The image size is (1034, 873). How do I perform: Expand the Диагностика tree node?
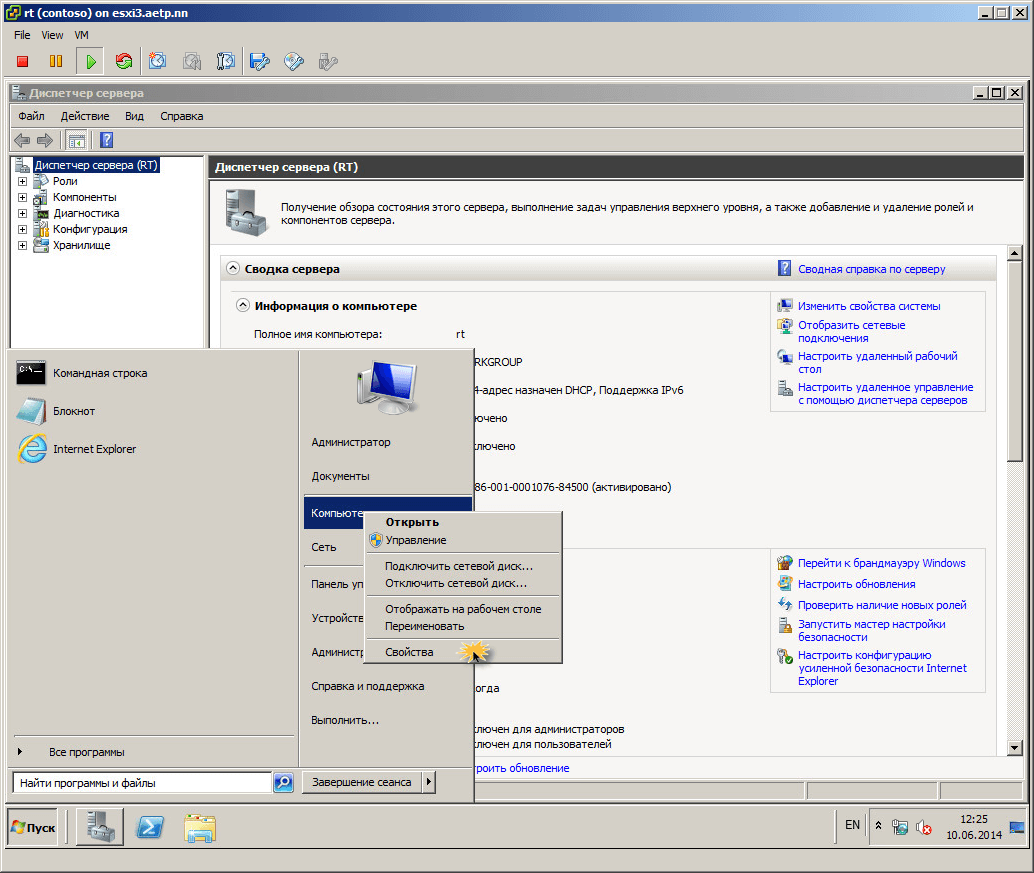click(22, 213)
